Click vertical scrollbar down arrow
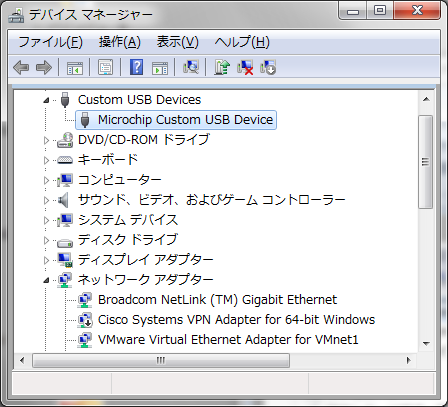The image size is (448, 407). click(426, 344)
